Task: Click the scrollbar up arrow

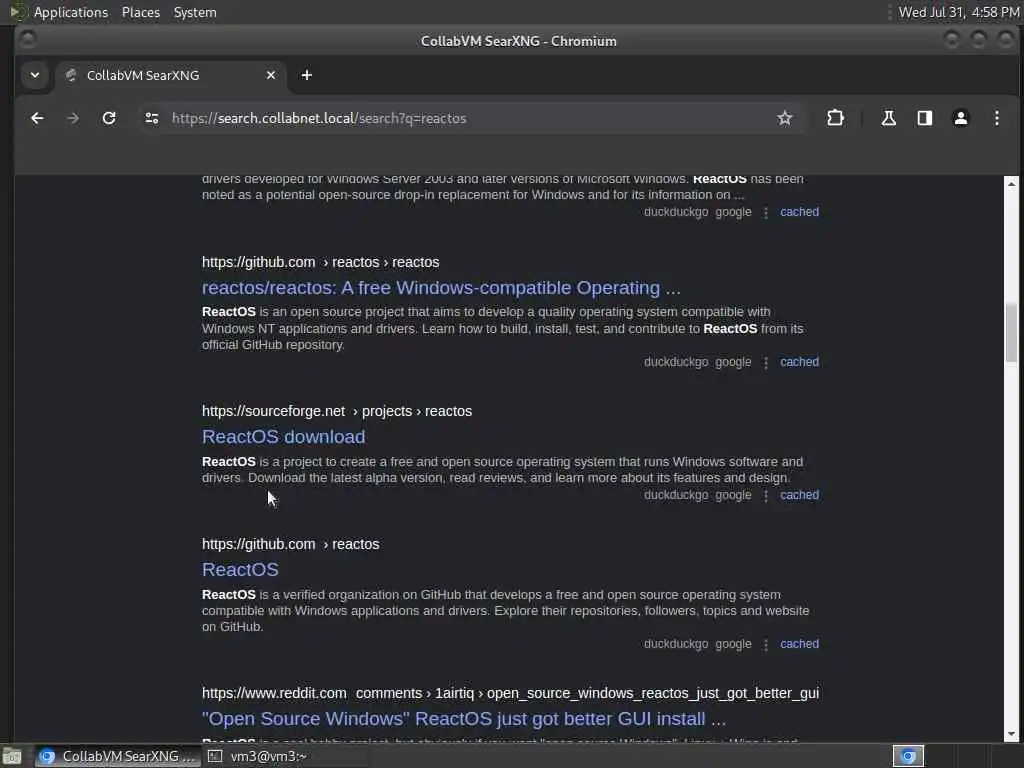Action: tap(1011, 184)
